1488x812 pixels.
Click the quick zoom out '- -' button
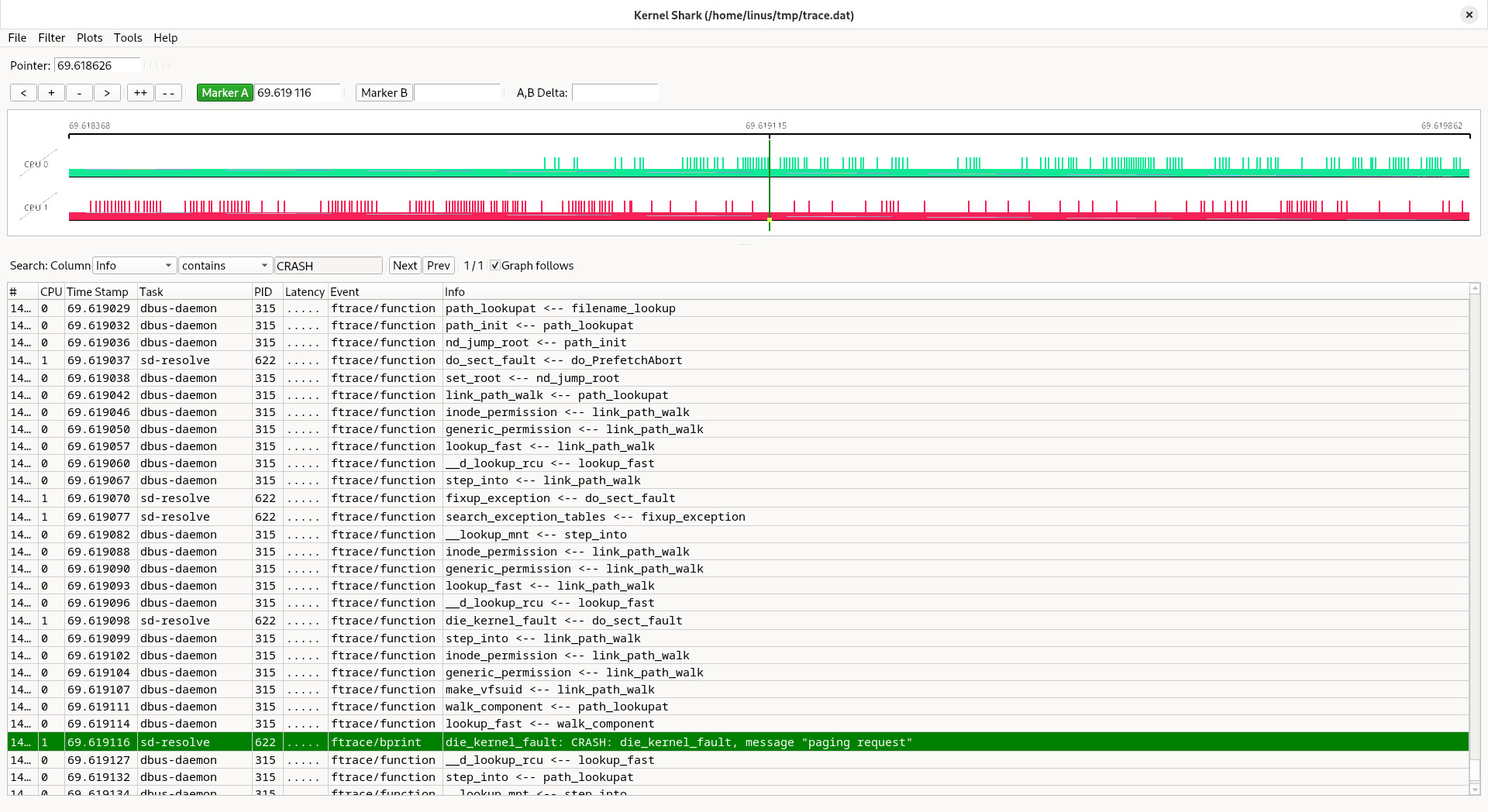pos(168,93)
